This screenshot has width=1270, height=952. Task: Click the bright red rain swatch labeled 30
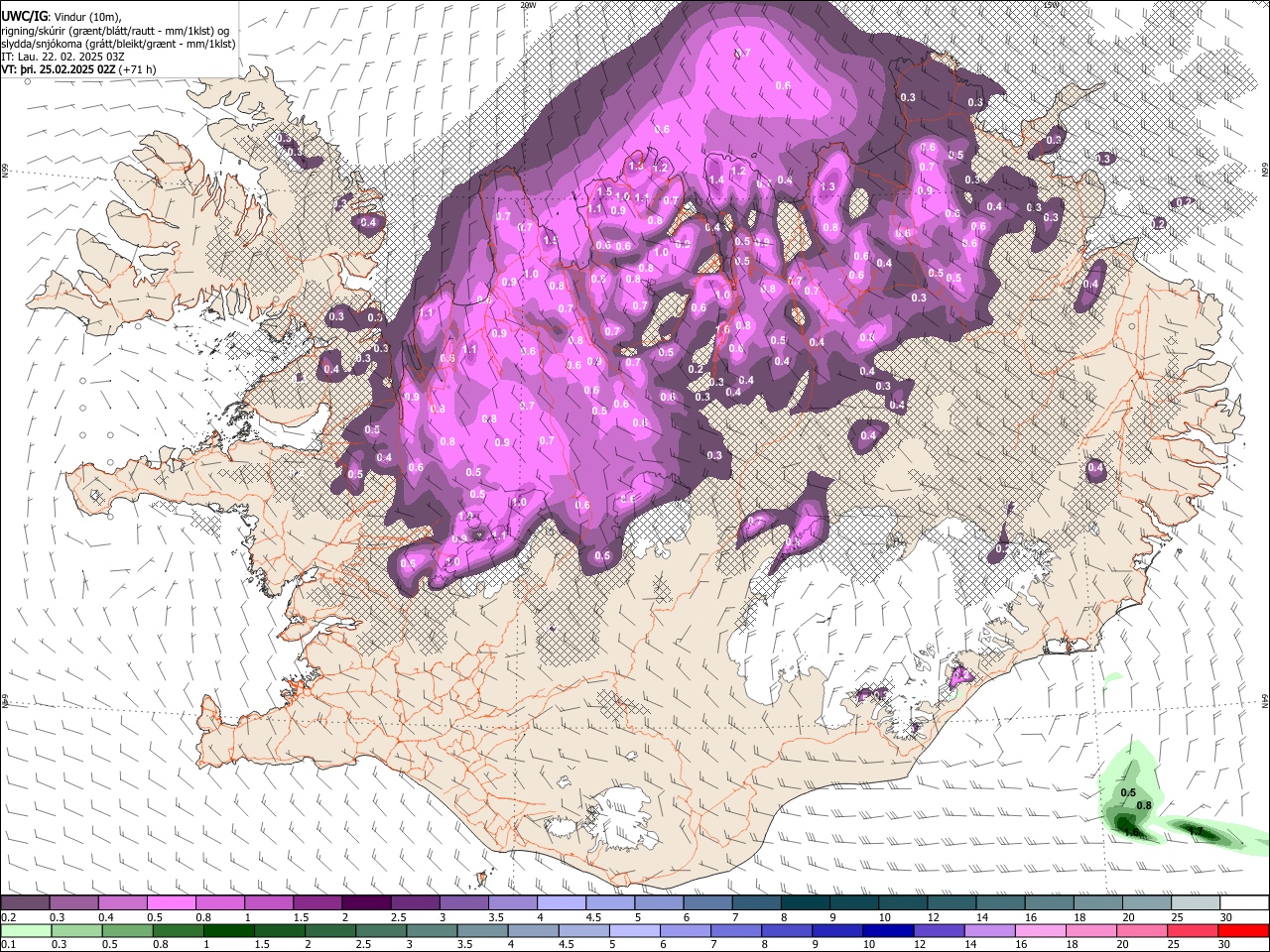[x=1244, y=930]
